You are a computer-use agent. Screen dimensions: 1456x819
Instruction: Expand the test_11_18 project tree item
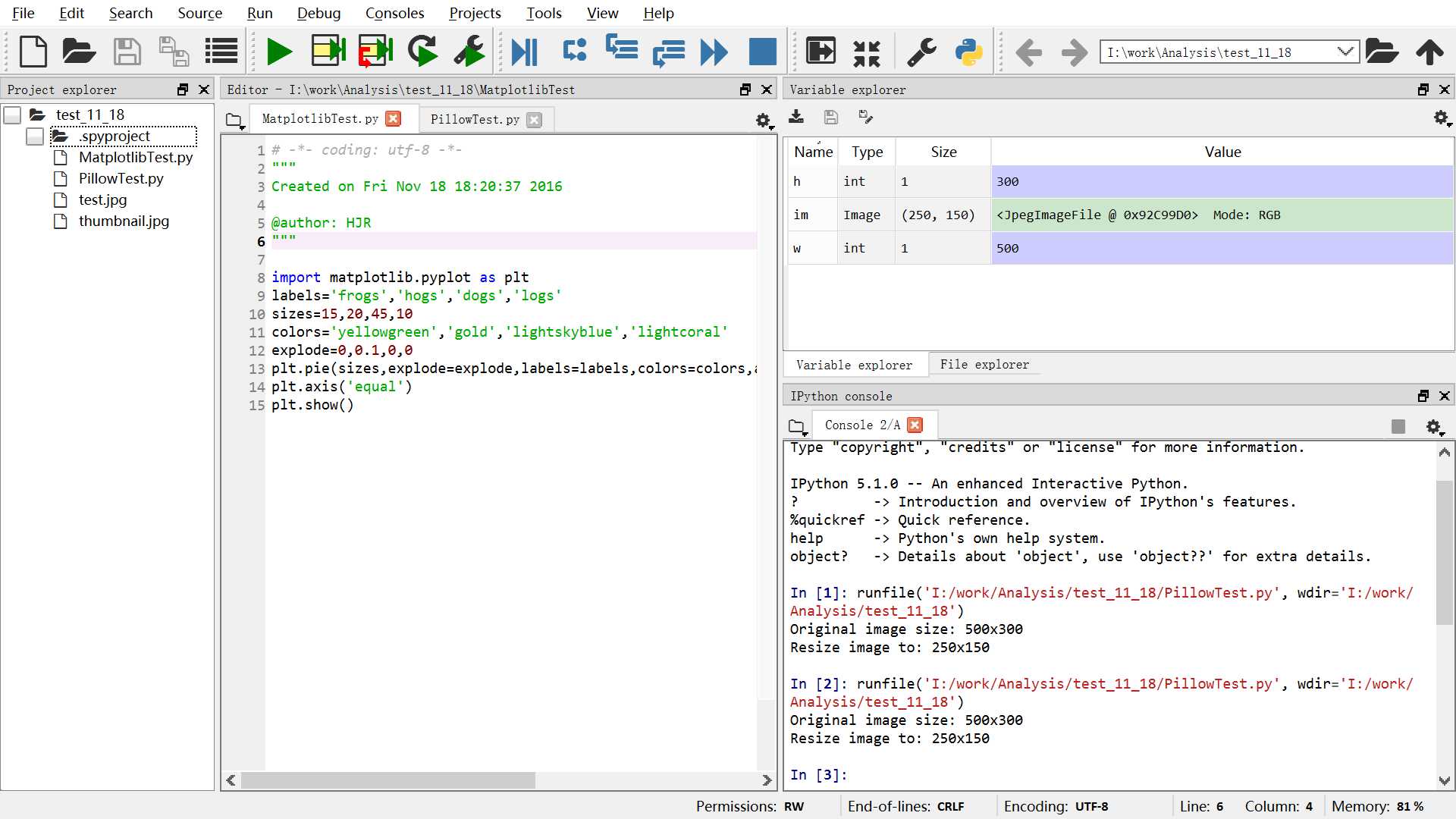[13, 114]
